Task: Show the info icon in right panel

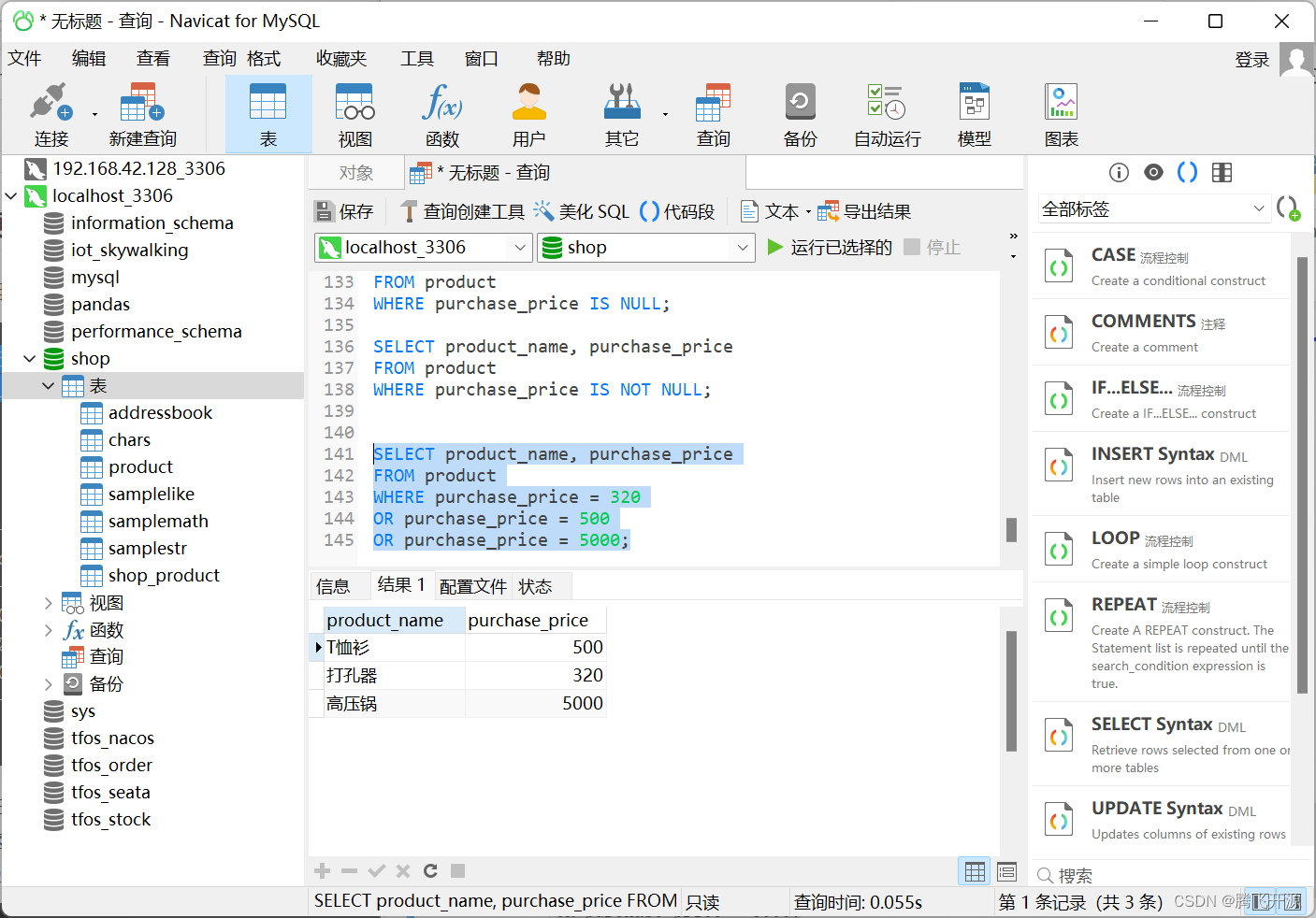Action: (x=1119, y=172)
